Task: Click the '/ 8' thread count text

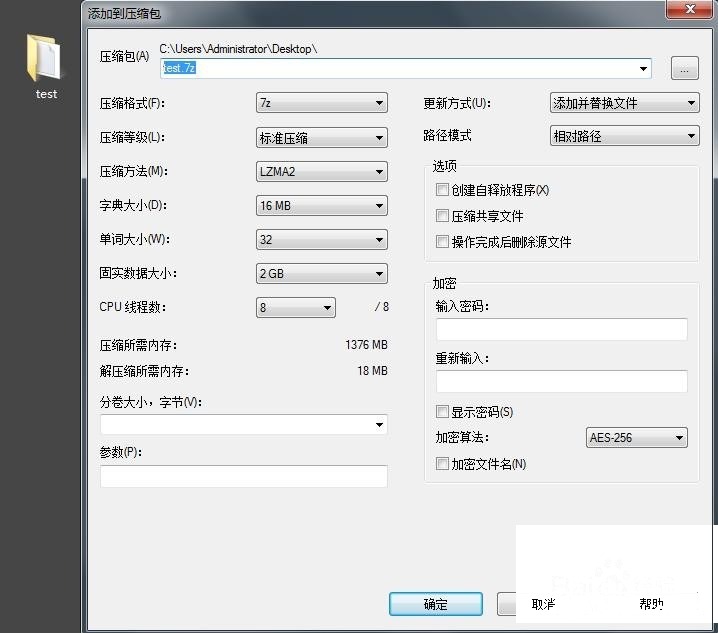Action: 381,307
